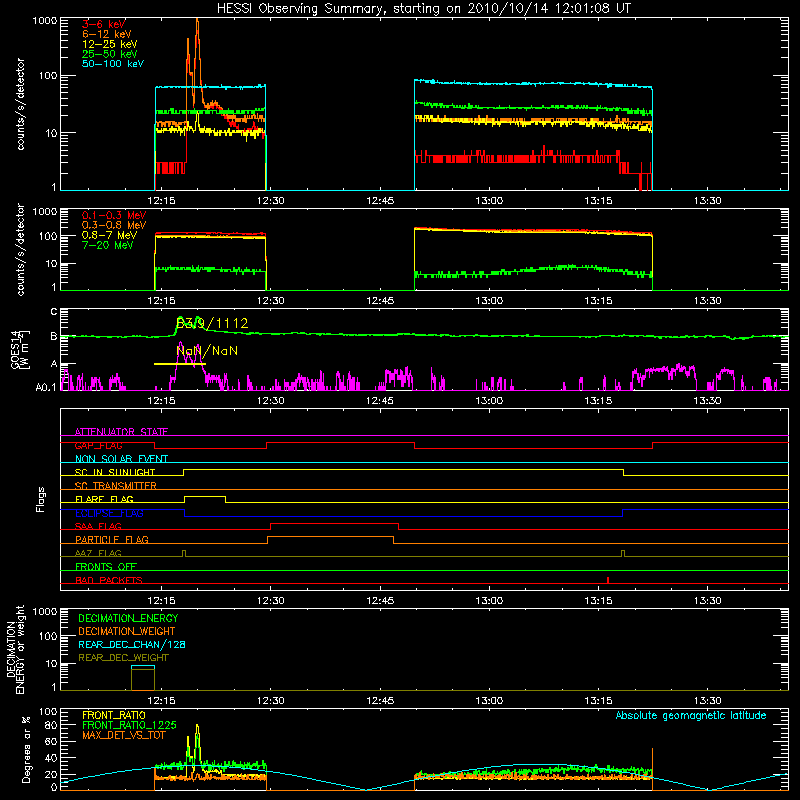800x800 pixels.
Task: Click the raised SAA_FLAG red step
Action: point(335,524)
